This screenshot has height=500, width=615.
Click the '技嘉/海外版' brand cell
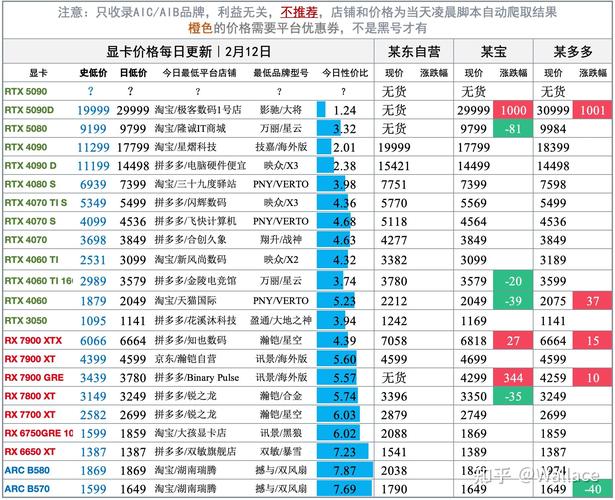281,147
